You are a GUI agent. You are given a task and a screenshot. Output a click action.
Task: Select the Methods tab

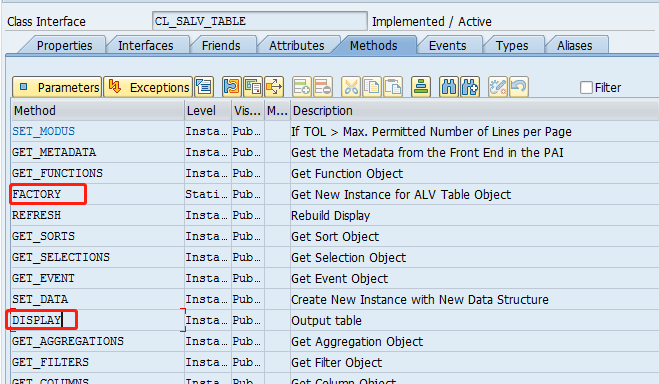tap(374, 45)
